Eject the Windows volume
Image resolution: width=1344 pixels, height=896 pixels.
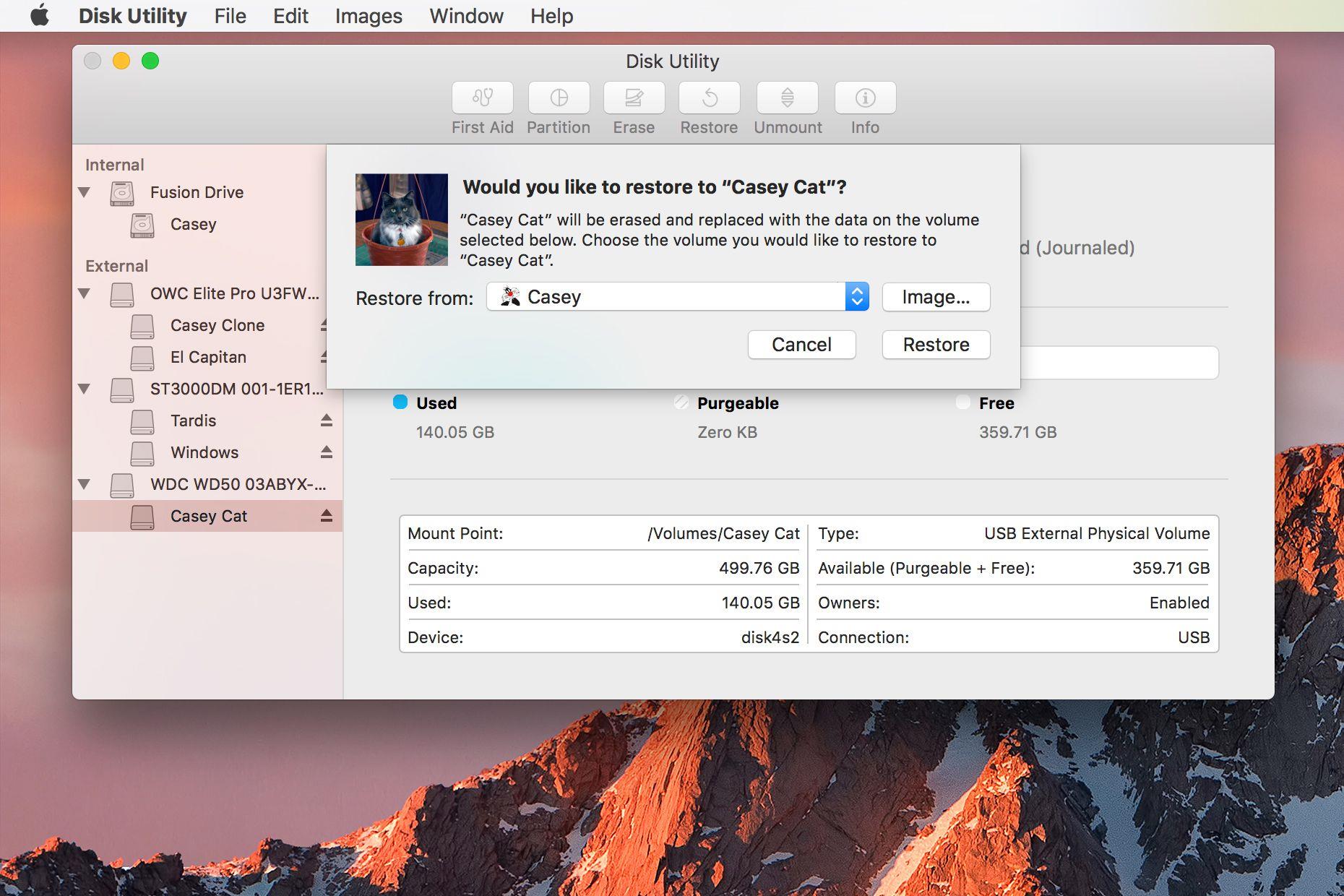pyautogui.click(x=327, y=452)
